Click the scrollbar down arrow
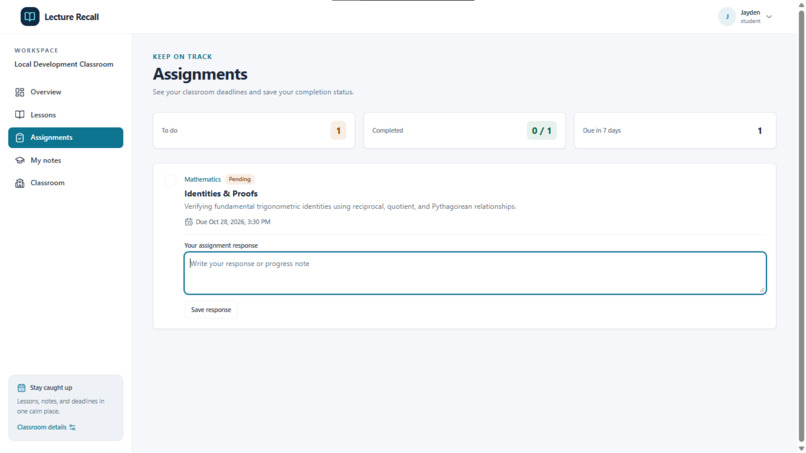Image resolution: width=806 pixels, height=453 pixels. pos(801,448)
